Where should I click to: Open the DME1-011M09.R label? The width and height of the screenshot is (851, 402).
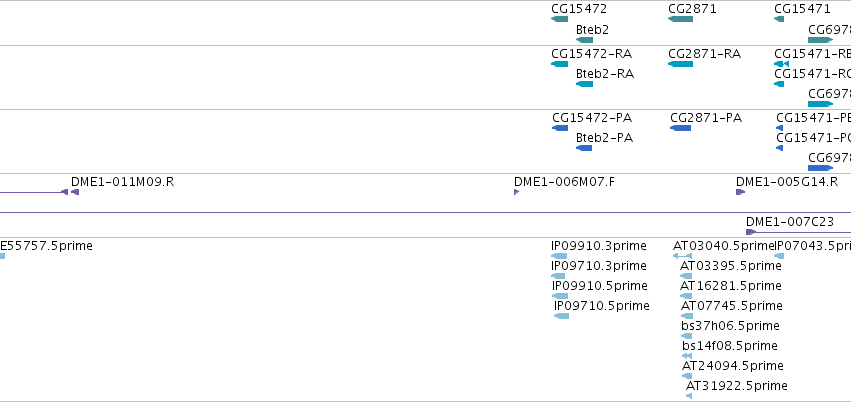pyautogui.click(x=123, y=182)
